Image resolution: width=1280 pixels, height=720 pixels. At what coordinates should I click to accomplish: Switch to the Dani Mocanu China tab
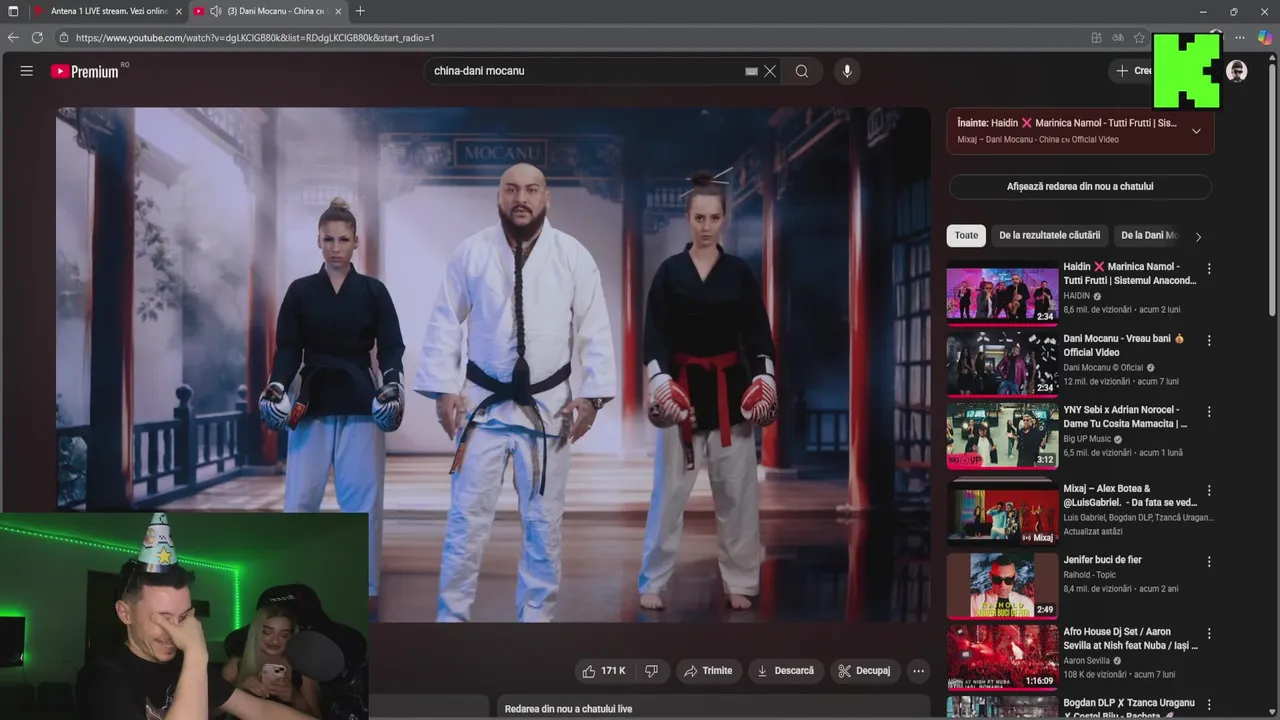tap(268, 11)
